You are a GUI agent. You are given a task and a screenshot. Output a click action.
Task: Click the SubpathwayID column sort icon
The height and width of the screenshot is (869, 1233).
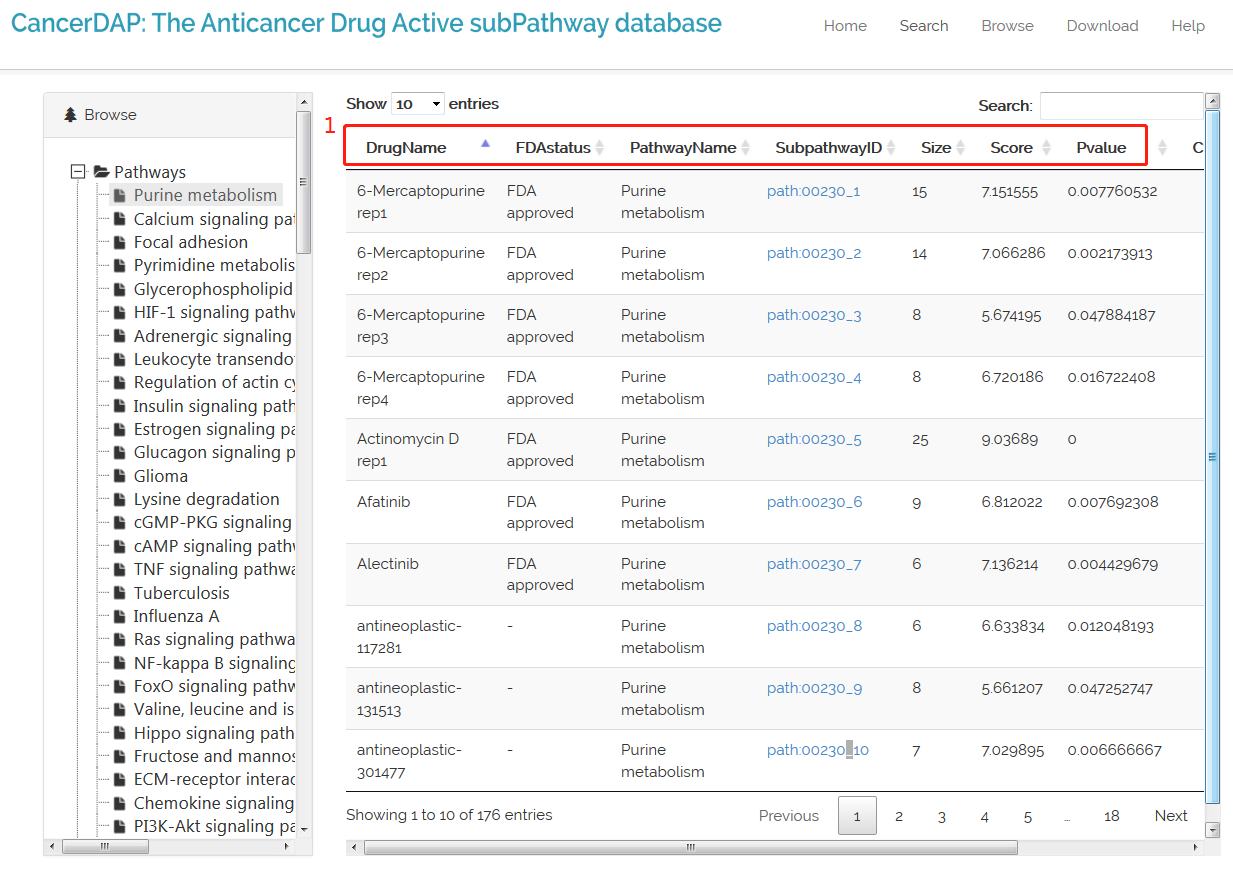891,148
